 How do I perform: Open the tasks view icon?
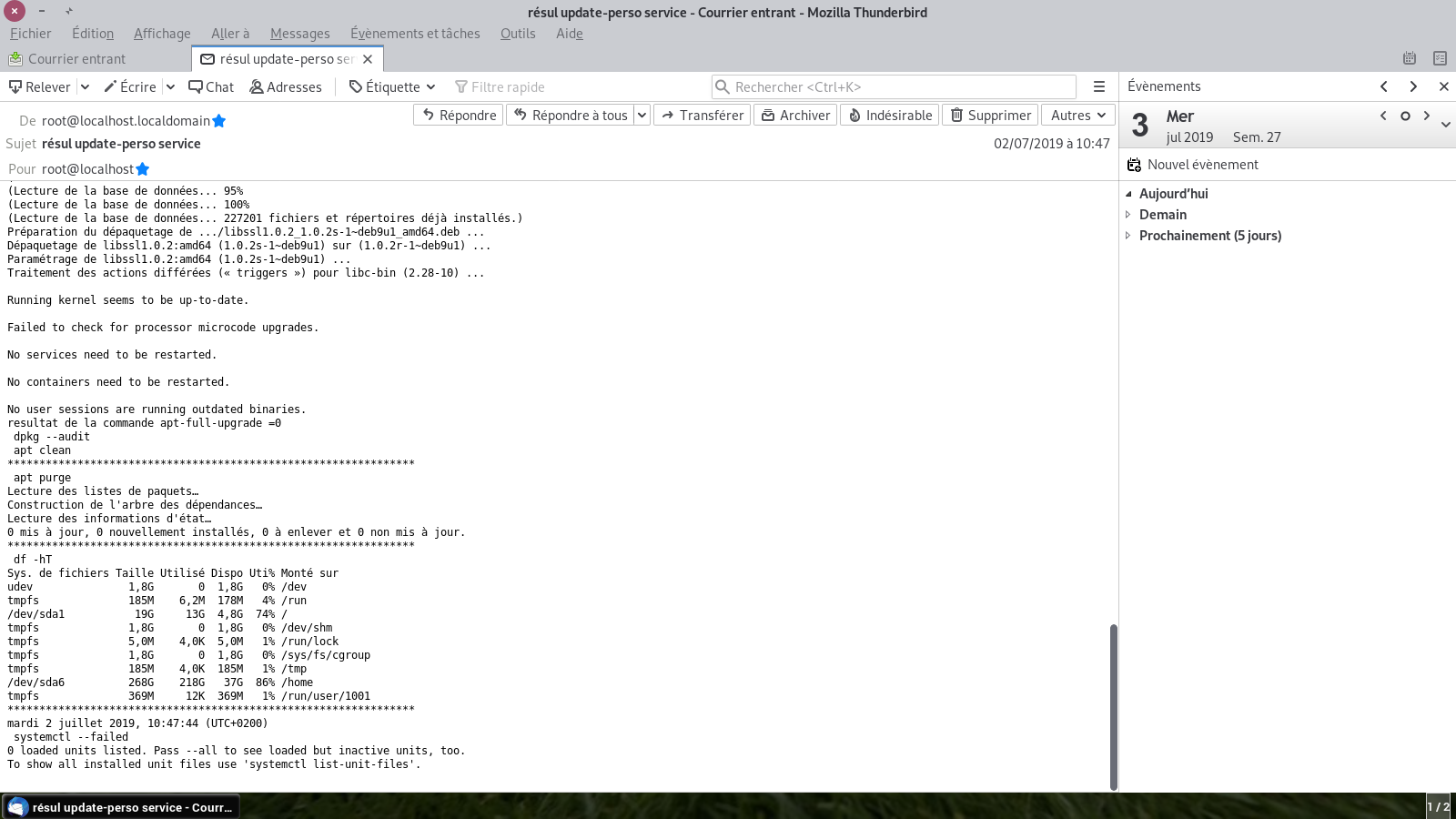[x=1441, y=58]
